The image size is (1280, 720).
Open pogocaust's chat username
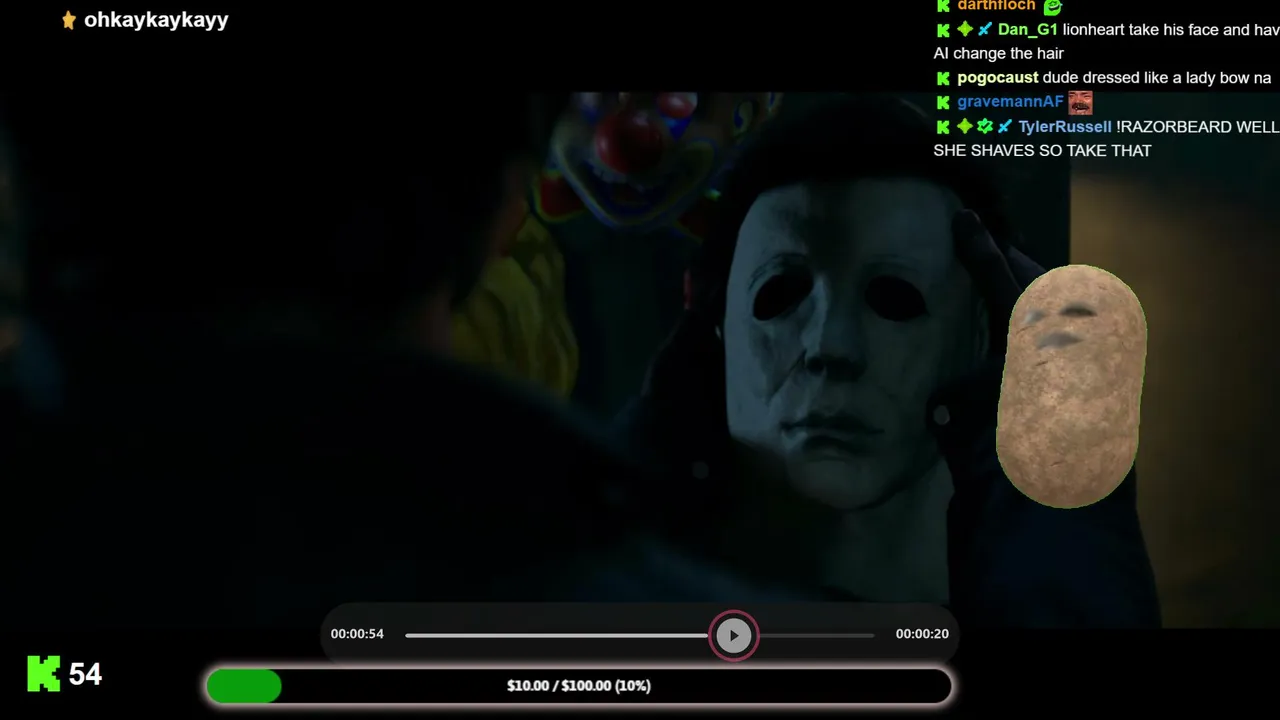point(998,78)
